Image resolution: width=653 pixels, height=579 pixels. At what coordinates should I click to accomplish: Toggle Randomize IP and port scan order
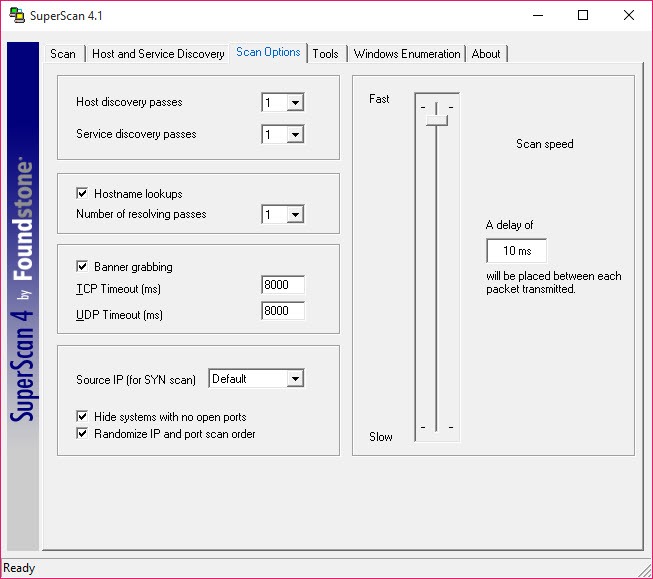pyautogui.click(x=82, y=433)
